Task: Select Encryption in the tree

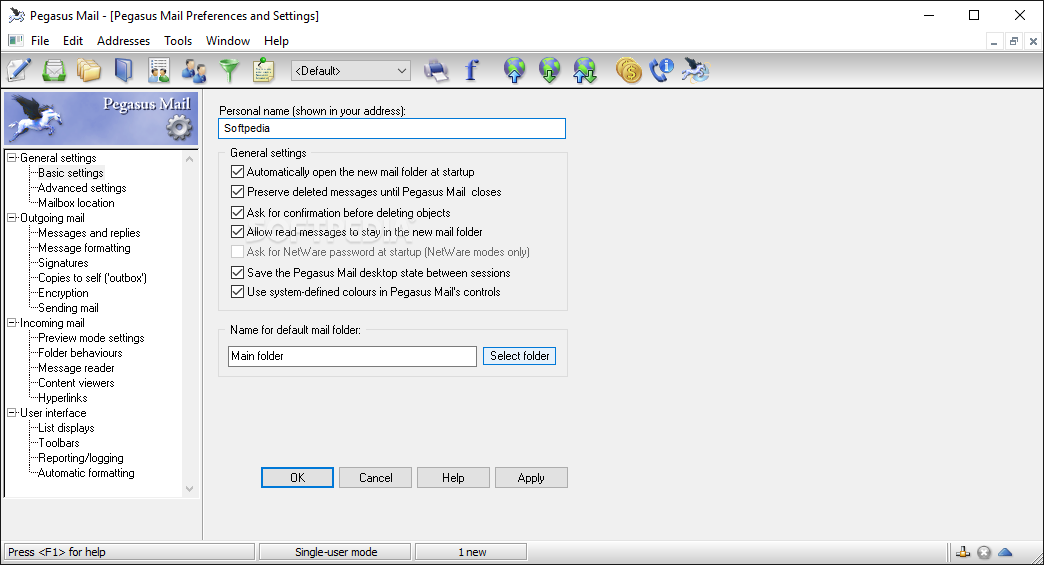Action: click(63, 293)
